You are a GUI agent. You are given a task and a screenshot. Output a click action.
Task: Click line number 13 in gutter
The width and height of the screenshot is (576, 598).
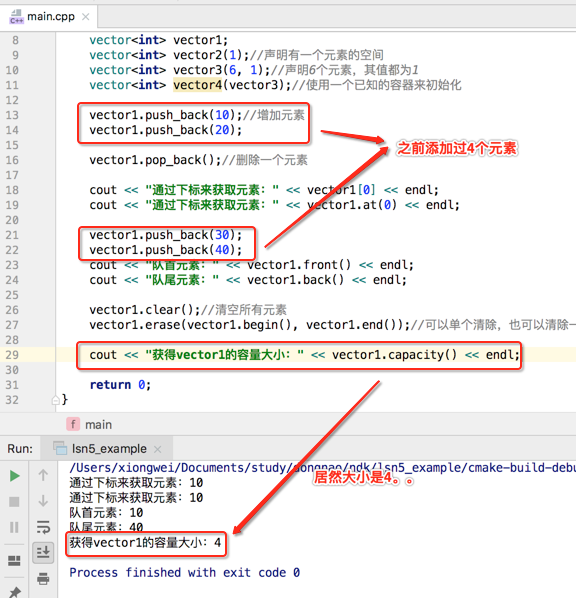pos(12,115)
